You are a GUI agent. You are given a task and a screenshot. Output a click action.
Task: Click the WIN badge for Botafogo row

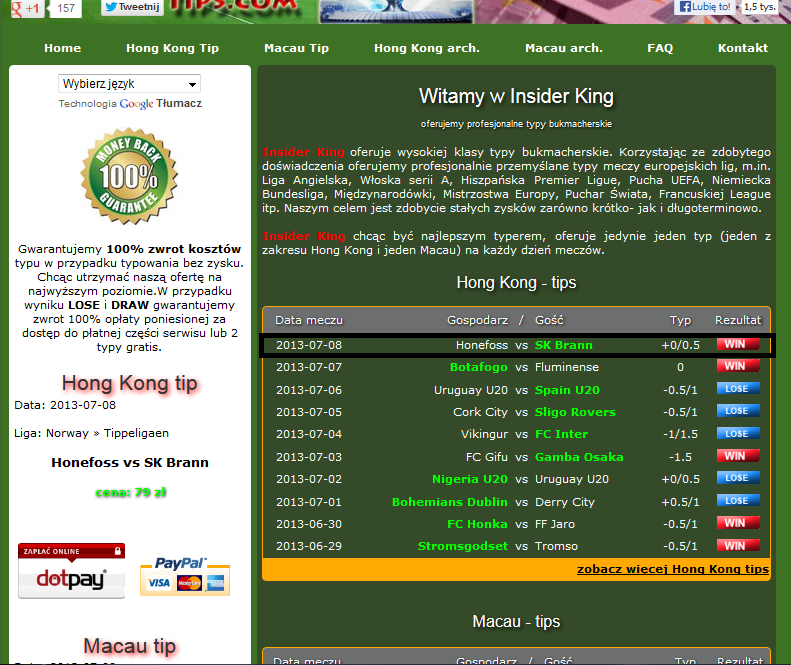coord(738,366)
